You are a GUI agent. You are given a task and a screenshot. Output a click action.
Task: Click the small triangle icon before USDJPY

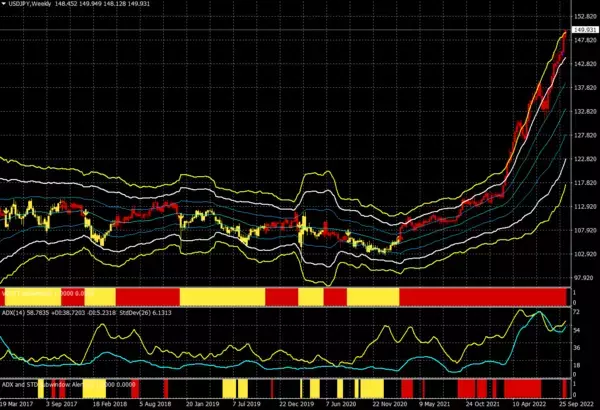pyautogui.click(x=3, y=5)
